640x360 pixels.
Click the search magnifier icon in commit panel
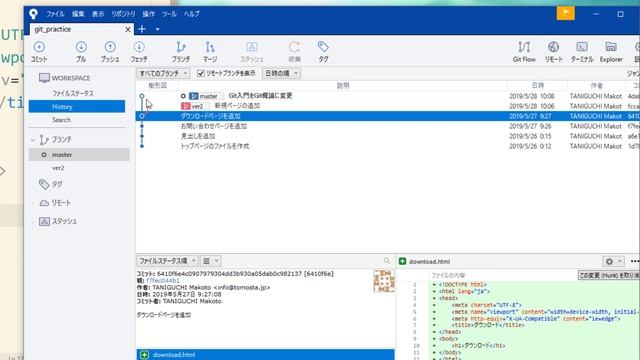387,261
